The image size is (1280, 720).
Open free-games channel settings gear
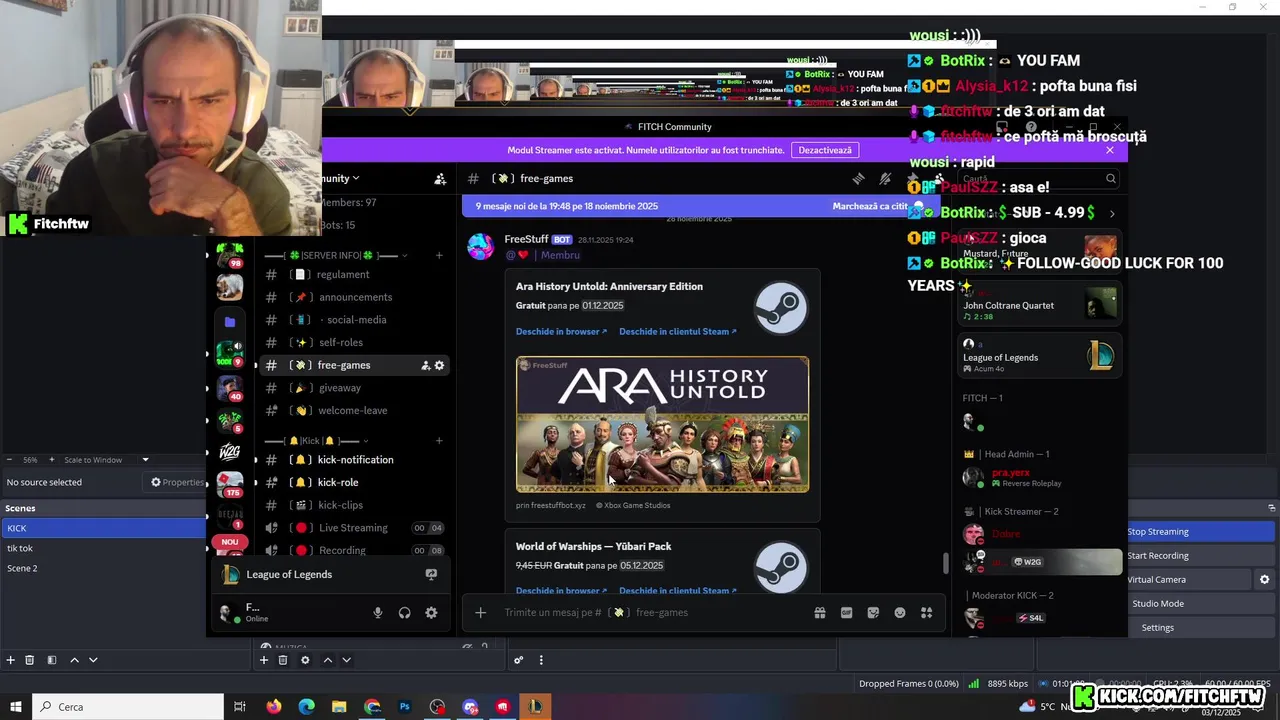click(439, 365)
